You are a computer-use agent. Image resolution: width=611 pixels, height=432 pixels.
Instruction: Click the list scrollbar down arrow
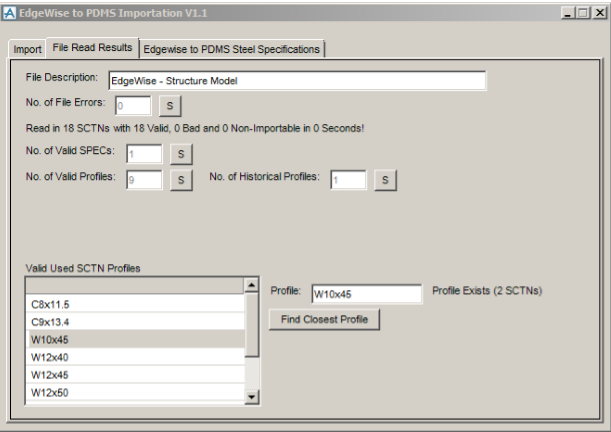(x=252, y=397)
